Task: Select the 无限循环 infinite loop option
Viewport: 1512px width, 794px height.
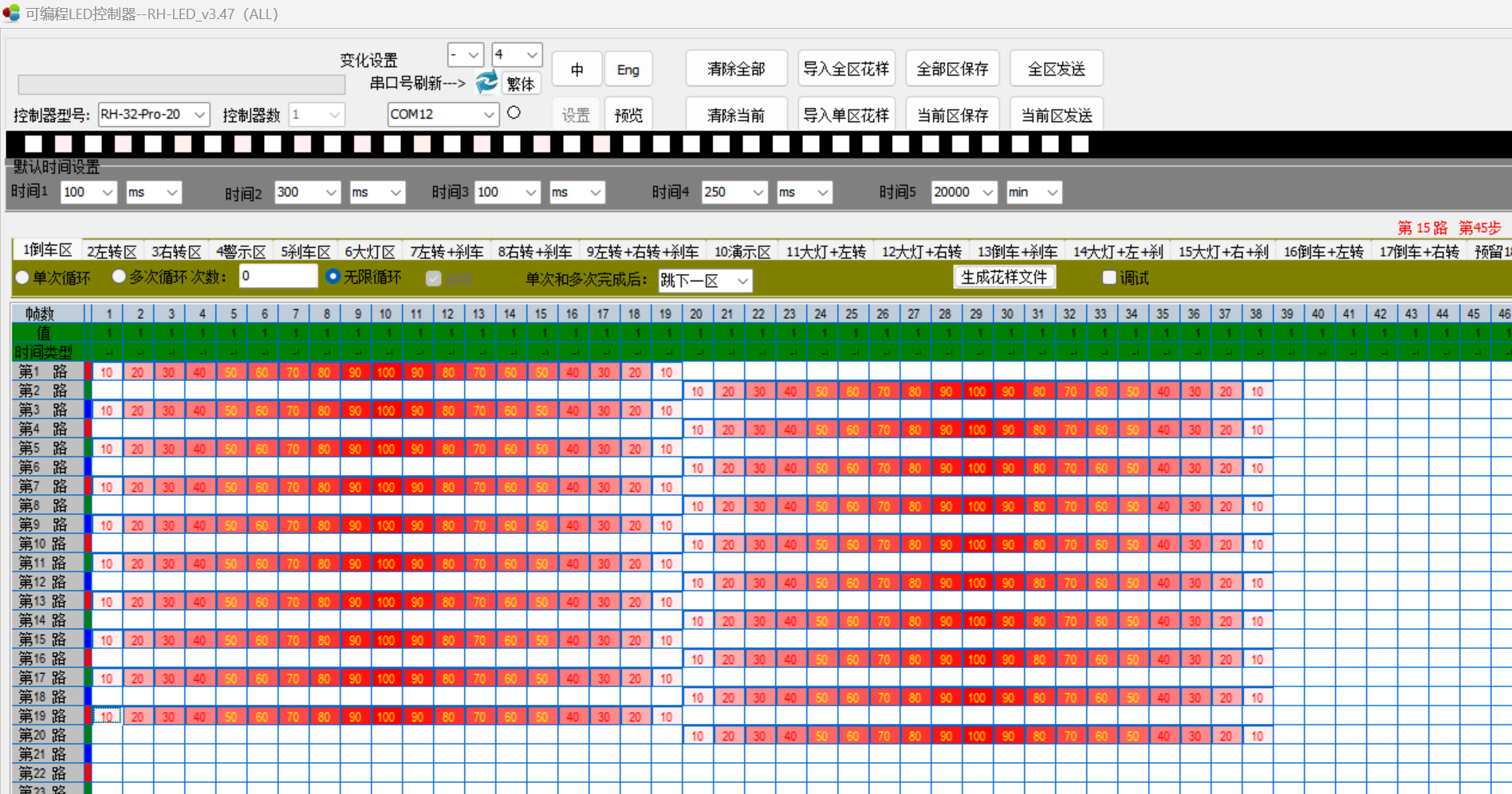Action: 334,277
